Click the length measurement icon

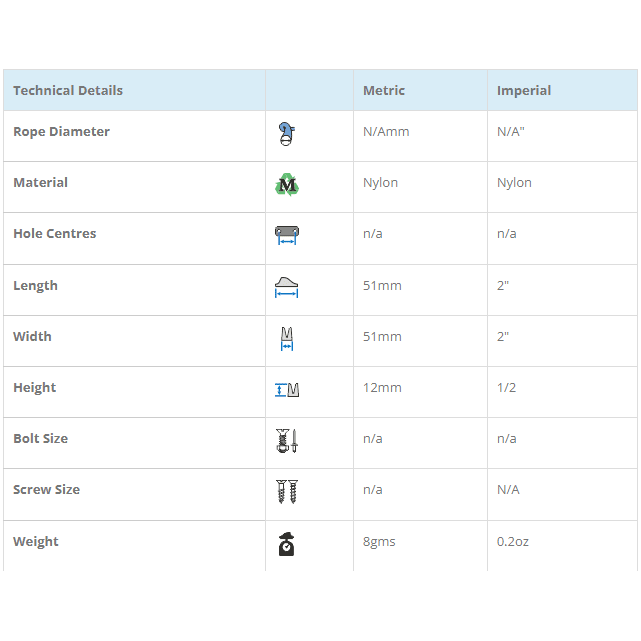[287, 287]
